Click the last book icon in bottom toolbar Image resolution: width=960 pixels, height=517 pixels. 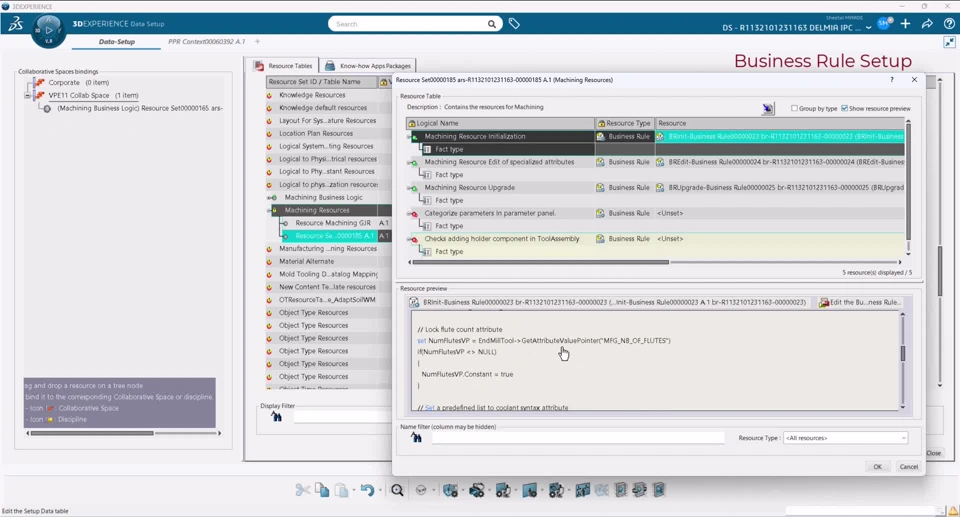(659, 490)
